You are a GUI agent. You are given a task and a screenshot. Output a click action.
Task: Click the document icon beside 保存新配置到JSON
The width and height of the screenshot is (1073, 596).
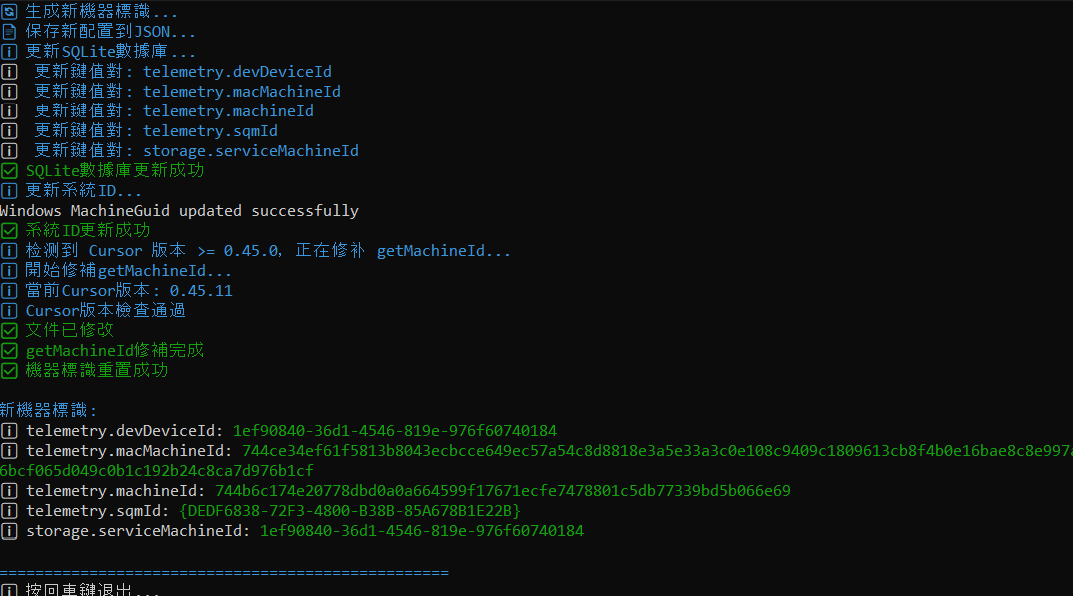(x=9, y=32)
